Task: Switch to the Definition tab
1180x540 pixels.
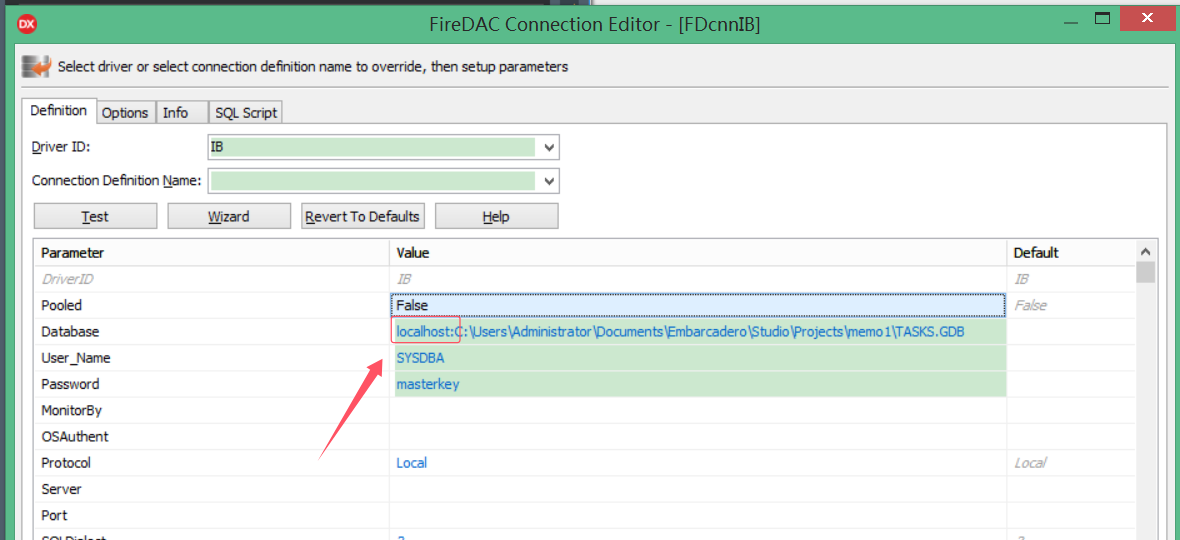Action: pos(59,111)
